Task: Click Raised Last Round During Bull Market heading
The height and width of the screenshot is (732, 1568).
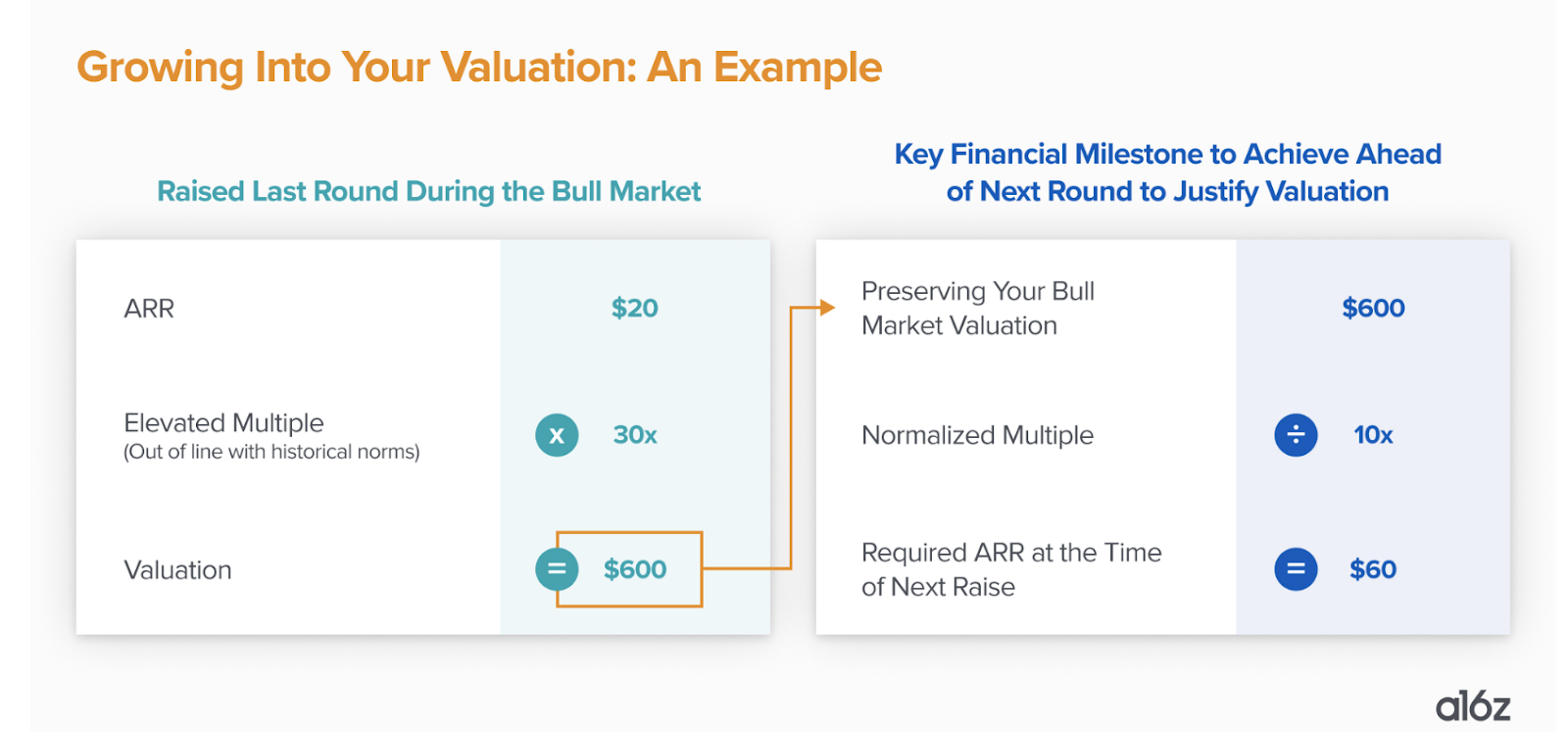Action: coord(429,191)
